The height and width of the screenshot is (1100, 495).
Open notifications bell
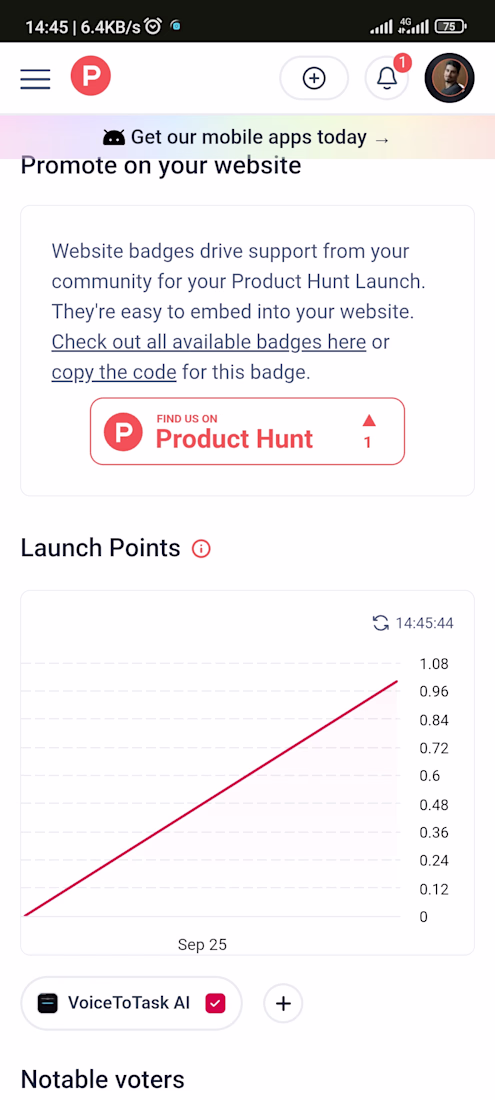click(386, 78)
